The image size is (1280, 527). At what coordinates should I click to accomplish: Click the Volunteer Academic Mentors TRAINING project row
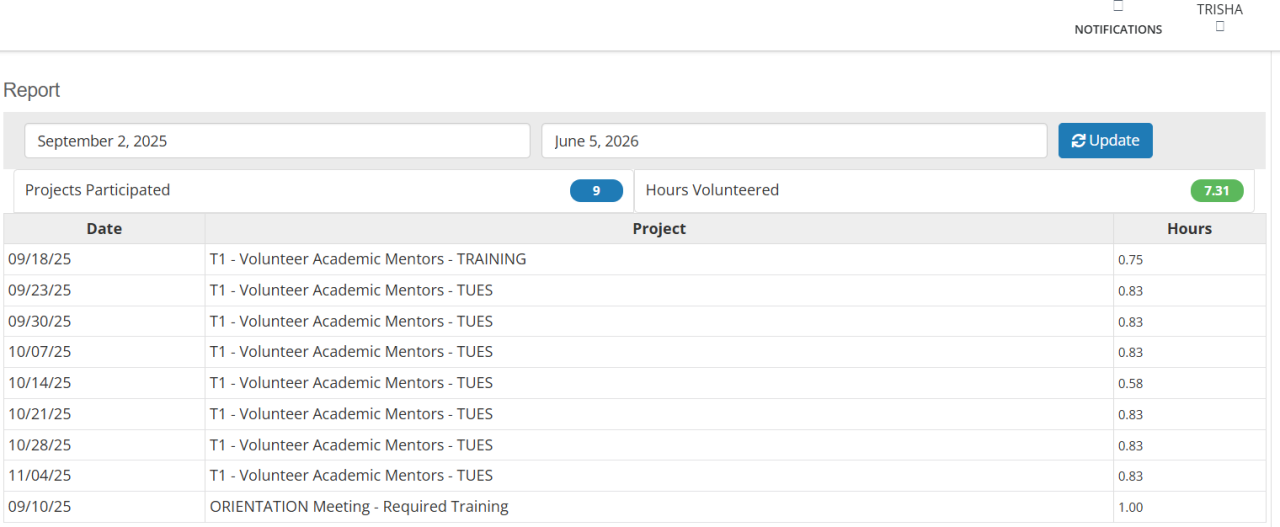pos(368,259)
